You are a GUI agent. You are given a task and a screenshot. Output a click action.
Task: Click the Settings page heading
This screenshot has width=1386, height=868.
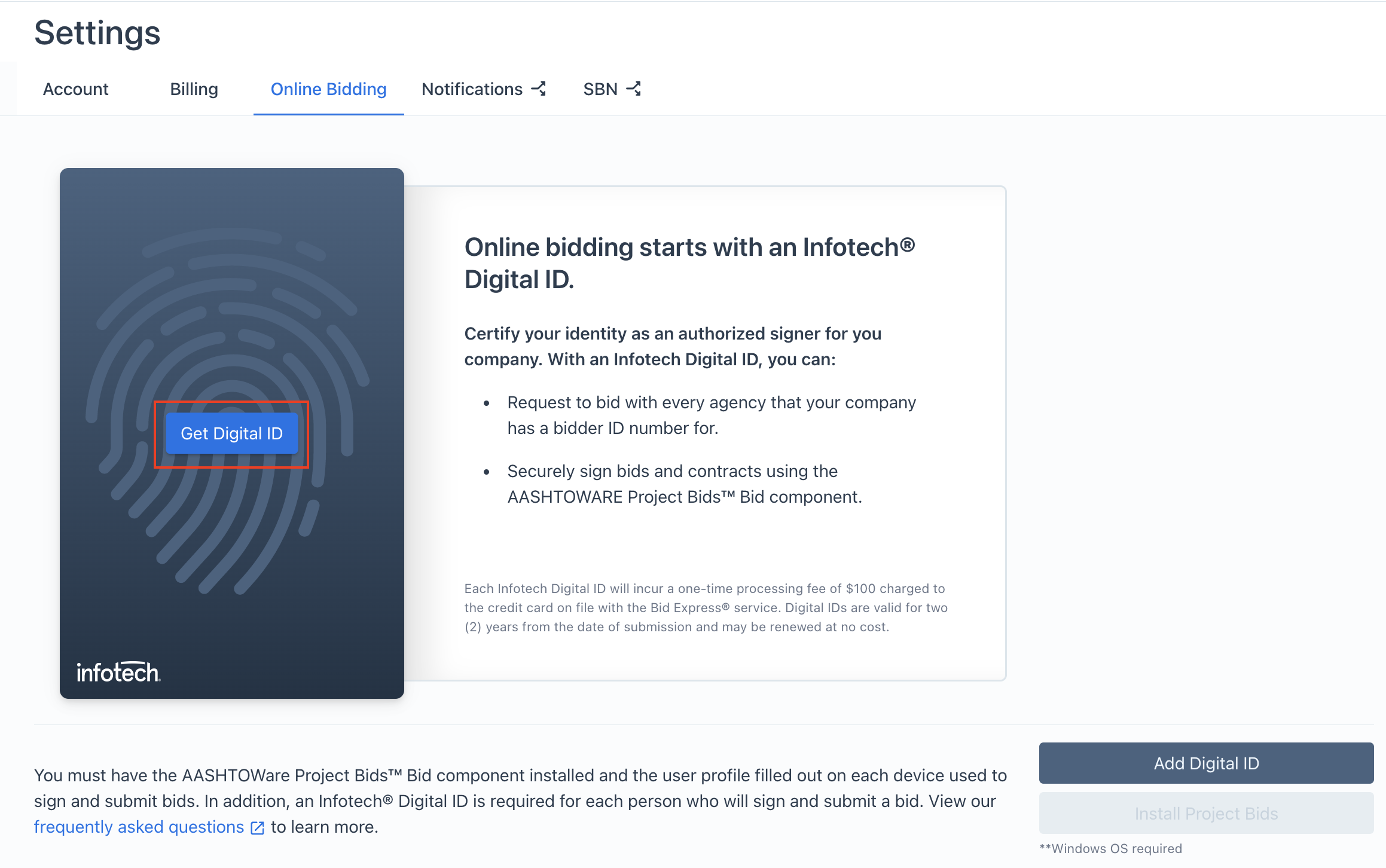click(97, 32)
